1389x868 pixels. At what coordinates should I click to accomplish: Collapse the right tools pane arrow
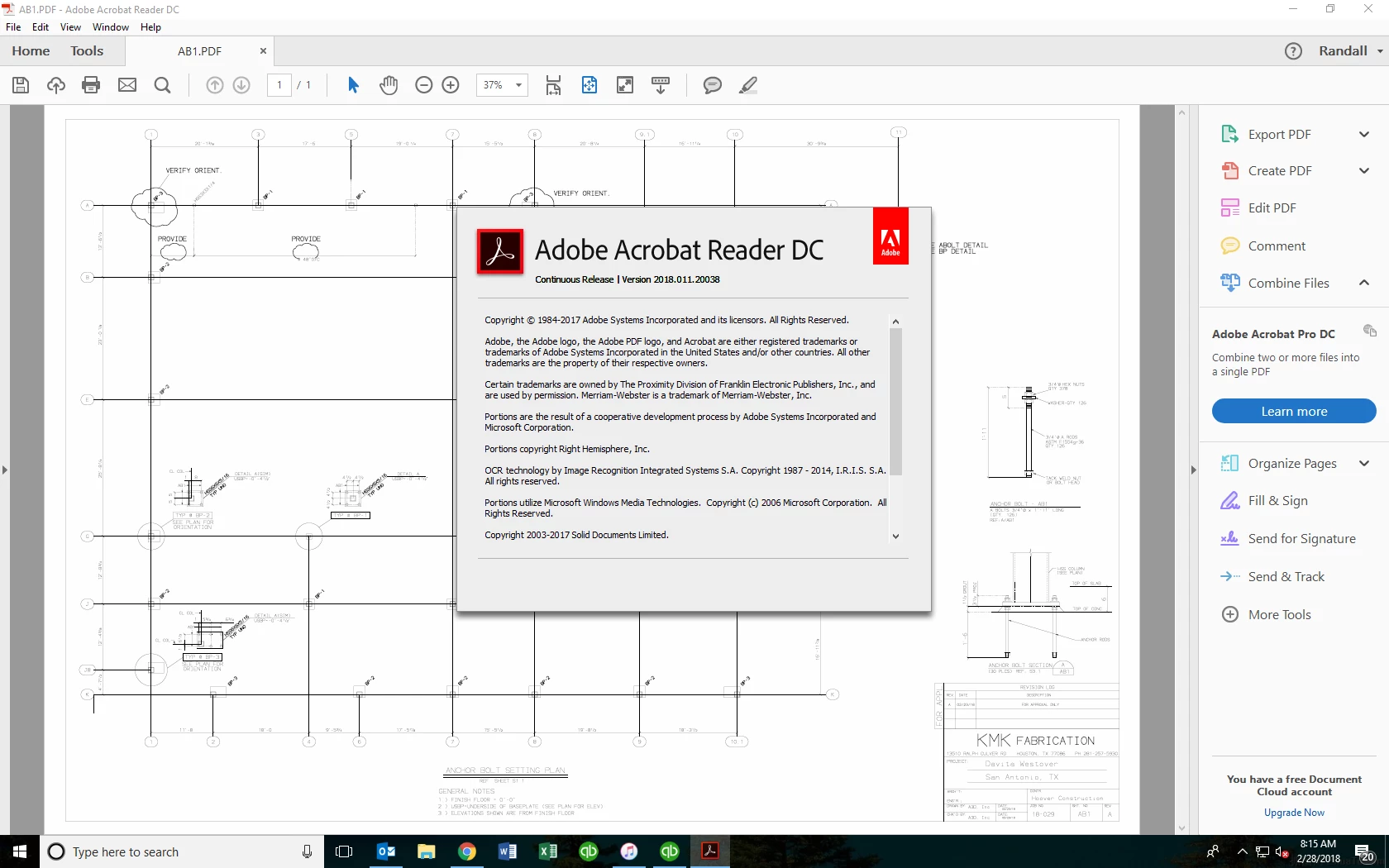click(x=1193, y=470)
